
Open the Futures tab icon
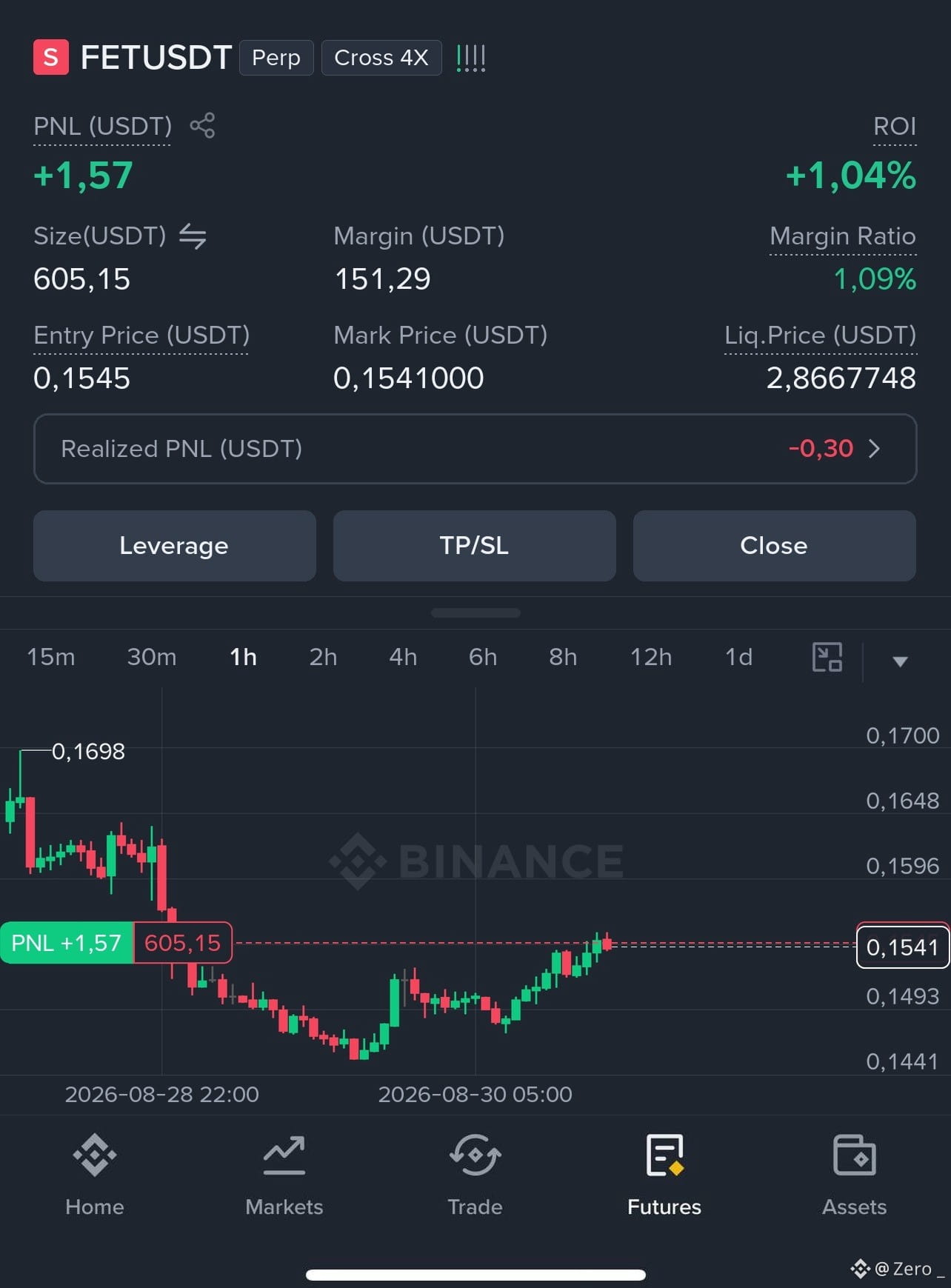[664, 1155]
